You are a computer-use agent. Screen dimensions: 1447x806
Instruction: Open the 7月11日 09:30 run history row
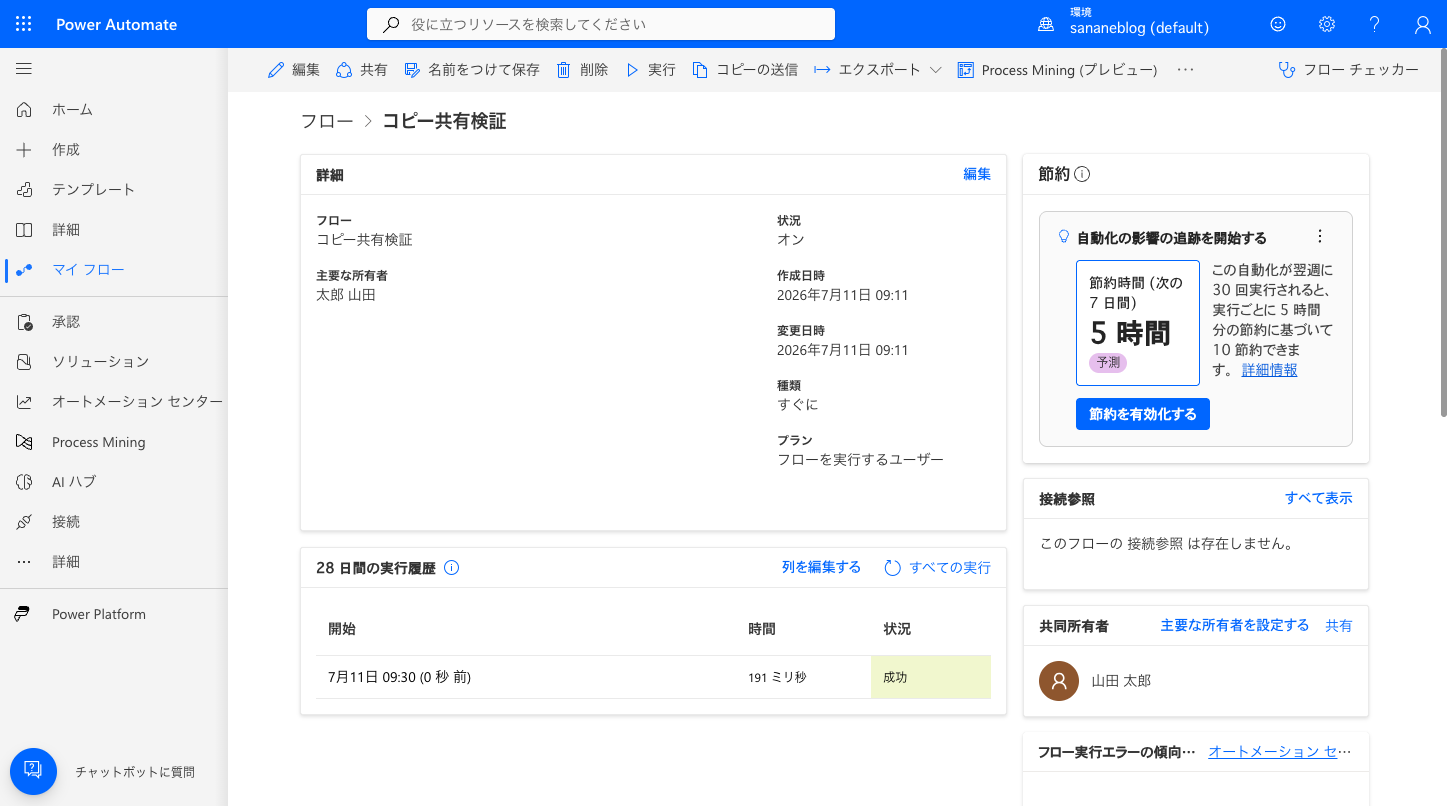(x=653, y=677)
